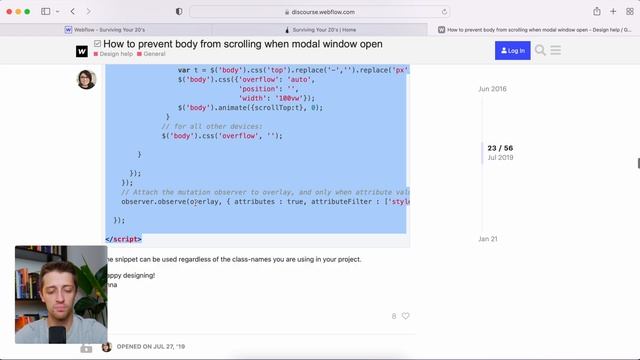Click the 'for all other devices' comment
The height and width of the screenshot is (360, 640).
click(212, 127)
